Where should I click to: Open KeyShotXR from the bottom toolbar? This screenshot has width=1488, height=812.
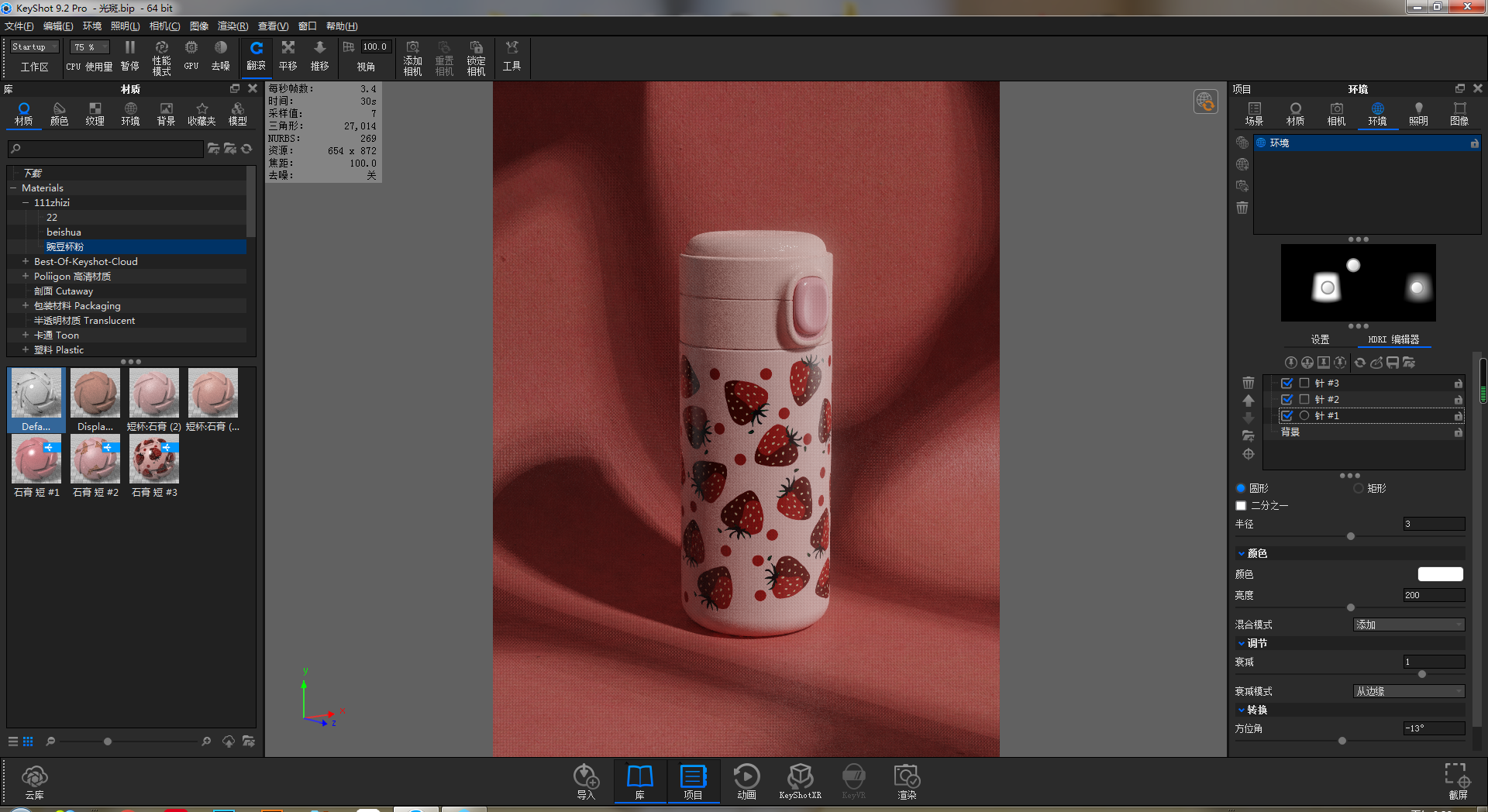800,780
